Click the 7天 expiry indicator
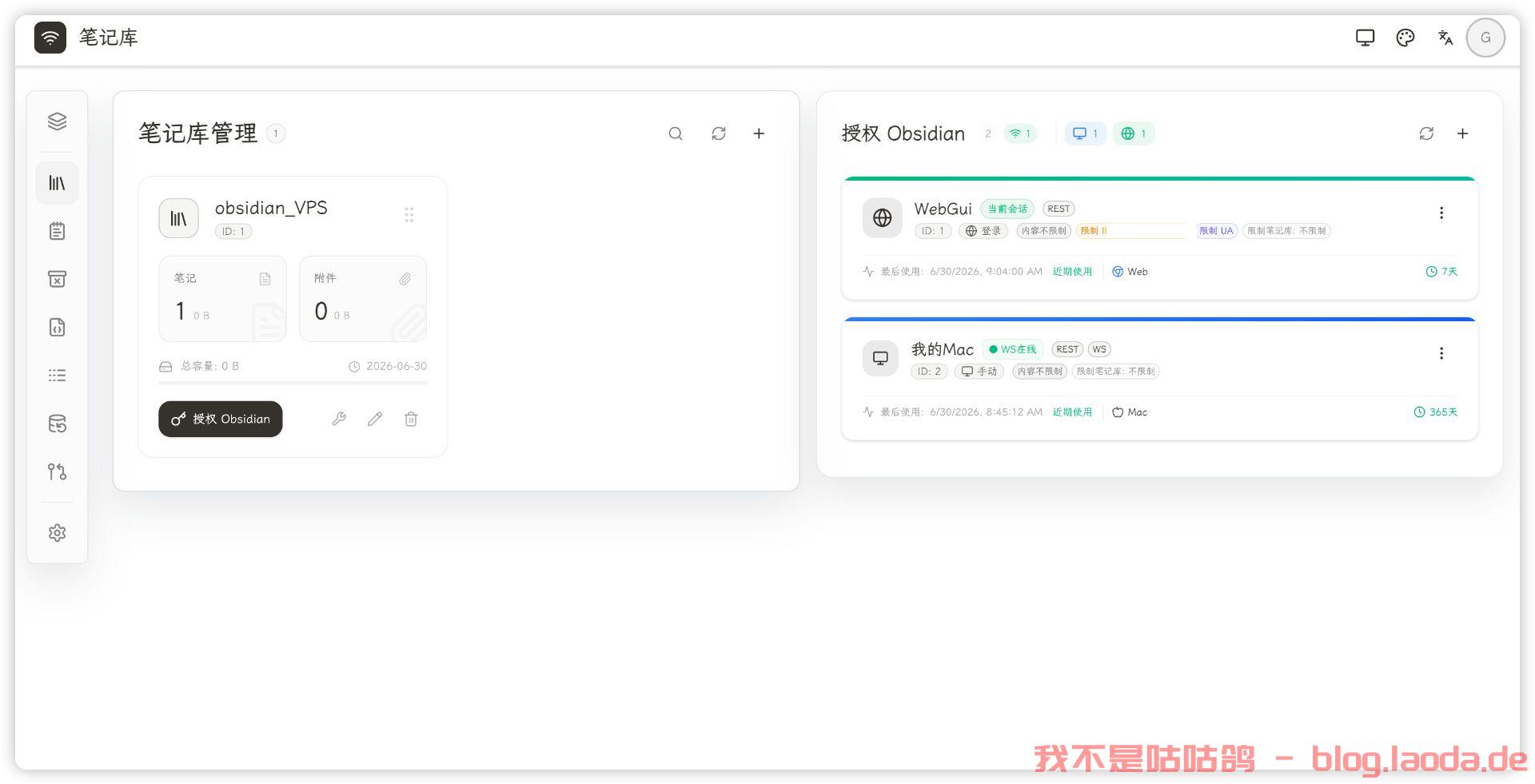Screen dimensions: 1535x784 coord(1441,272)
